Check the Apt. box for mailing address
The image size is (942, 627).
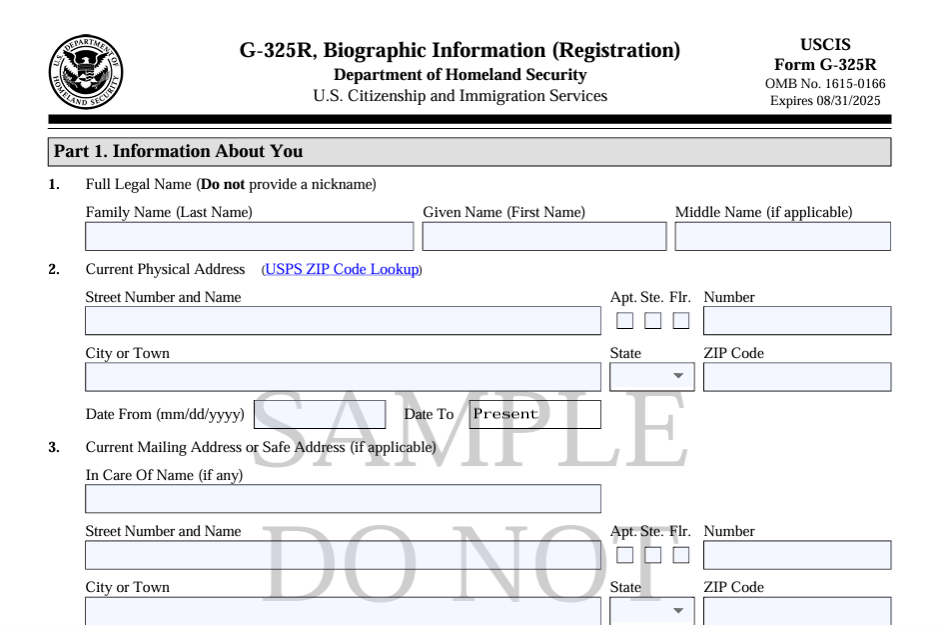625,555
